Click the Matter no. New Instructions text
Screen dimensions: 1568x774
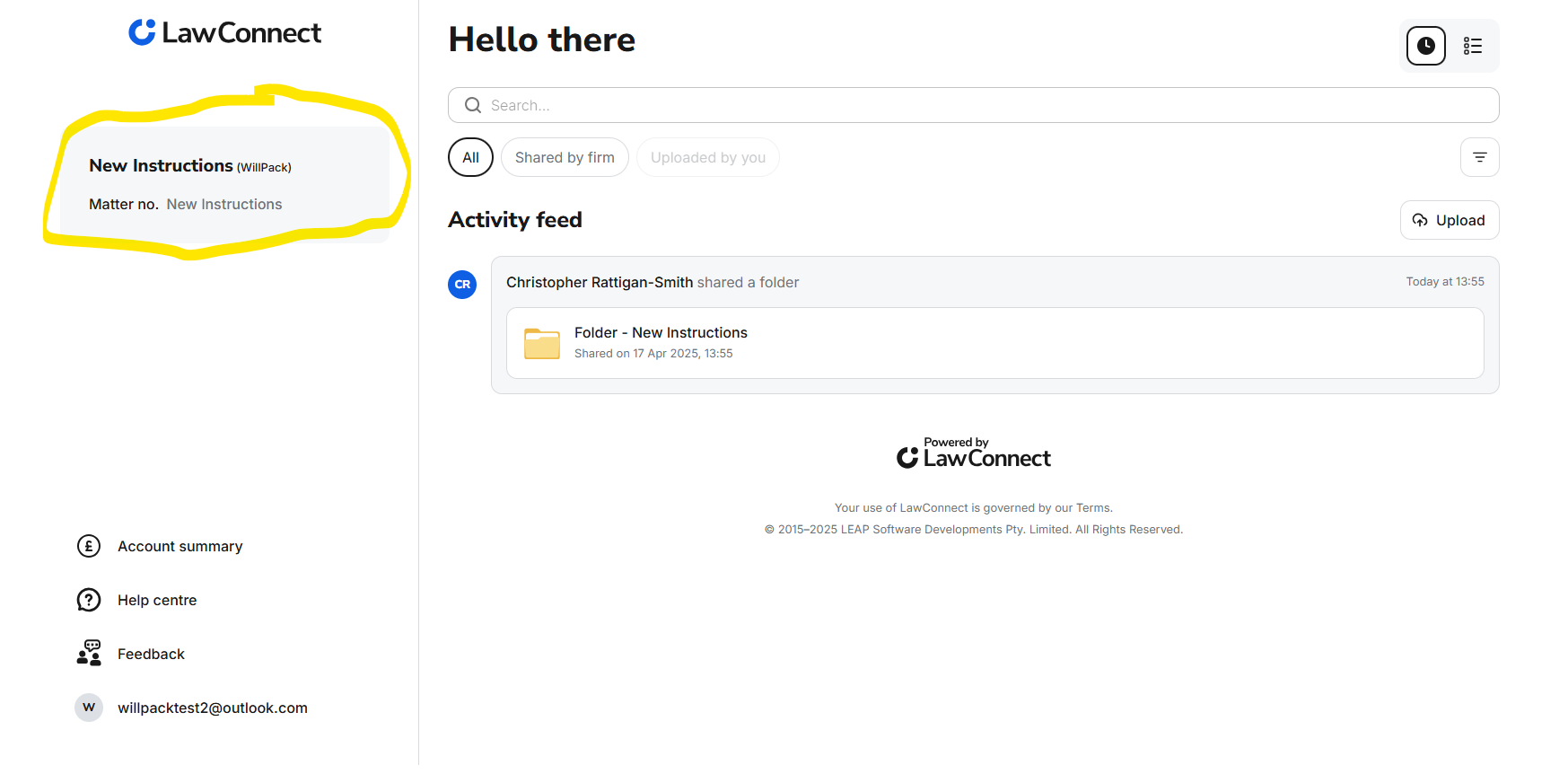click(x=186, y=205)
